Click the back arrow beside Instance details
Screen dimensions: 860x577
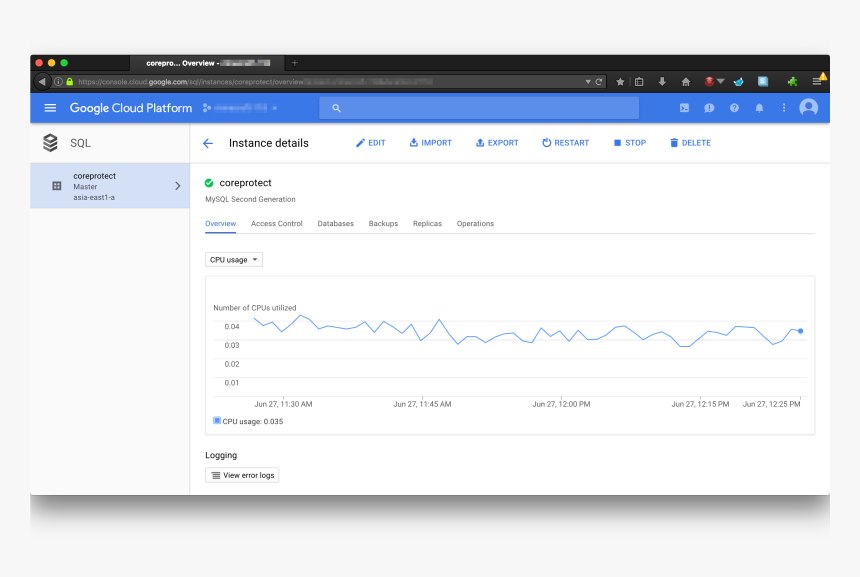click(x=208, y=143)
